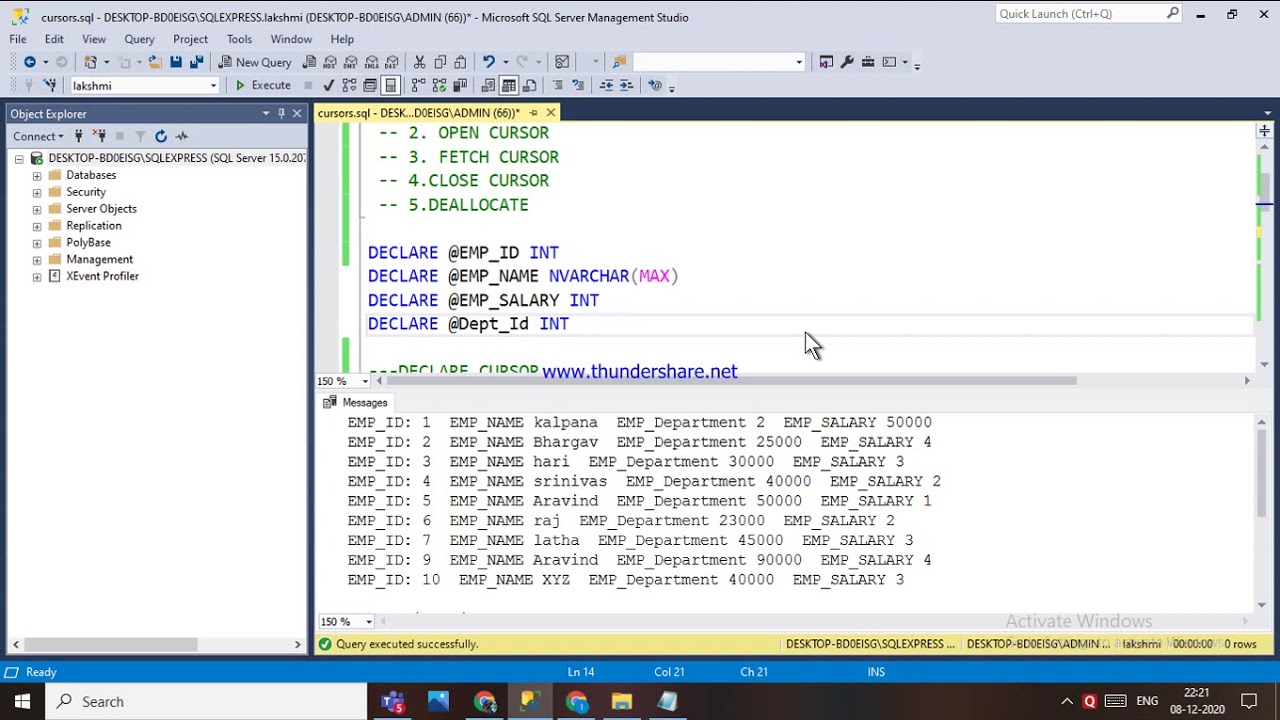The image size is (1280, 720).
Task: Open the Edit menu
Action: tap(54, 39)
